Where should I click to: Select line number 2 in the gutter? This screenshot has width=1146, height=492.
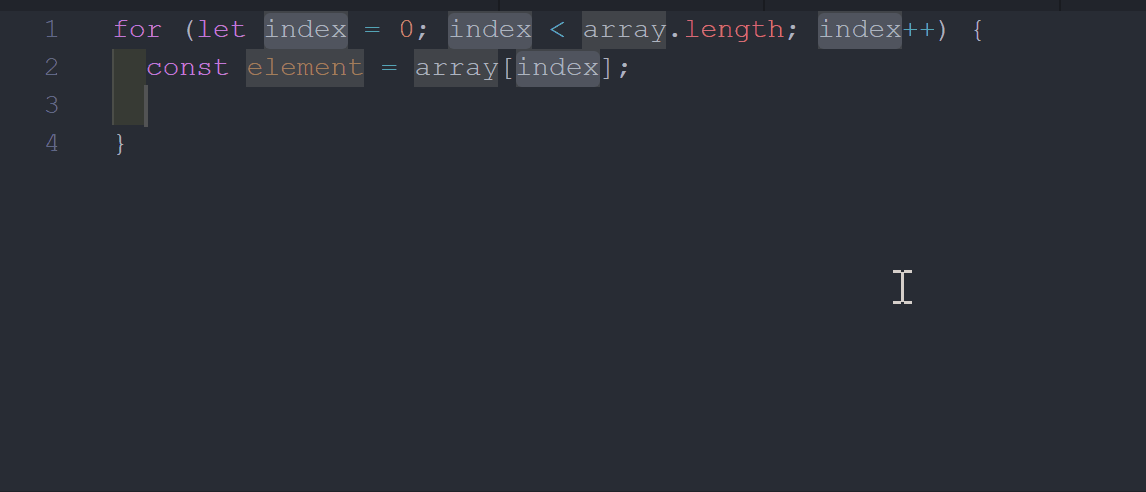pos(51,68)
